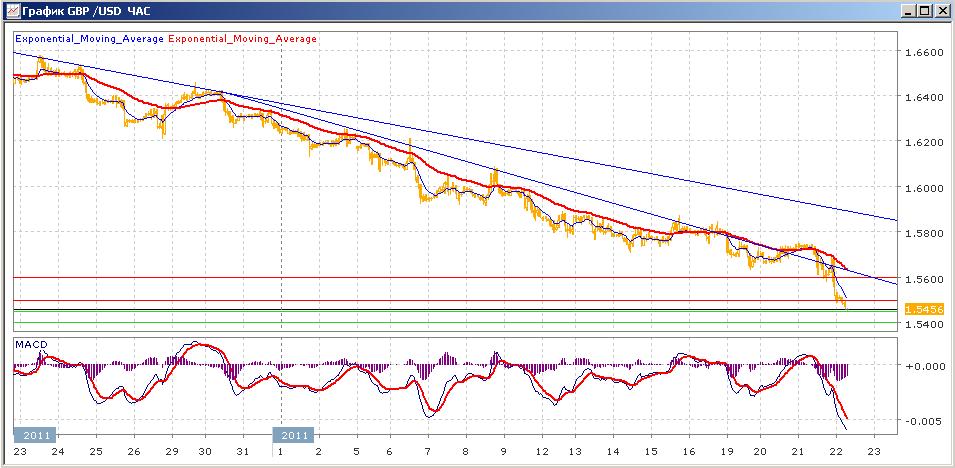Select the first 2011 marker above date 23
This screenshot has width=955, height=468.
click(x=35, y=435)
